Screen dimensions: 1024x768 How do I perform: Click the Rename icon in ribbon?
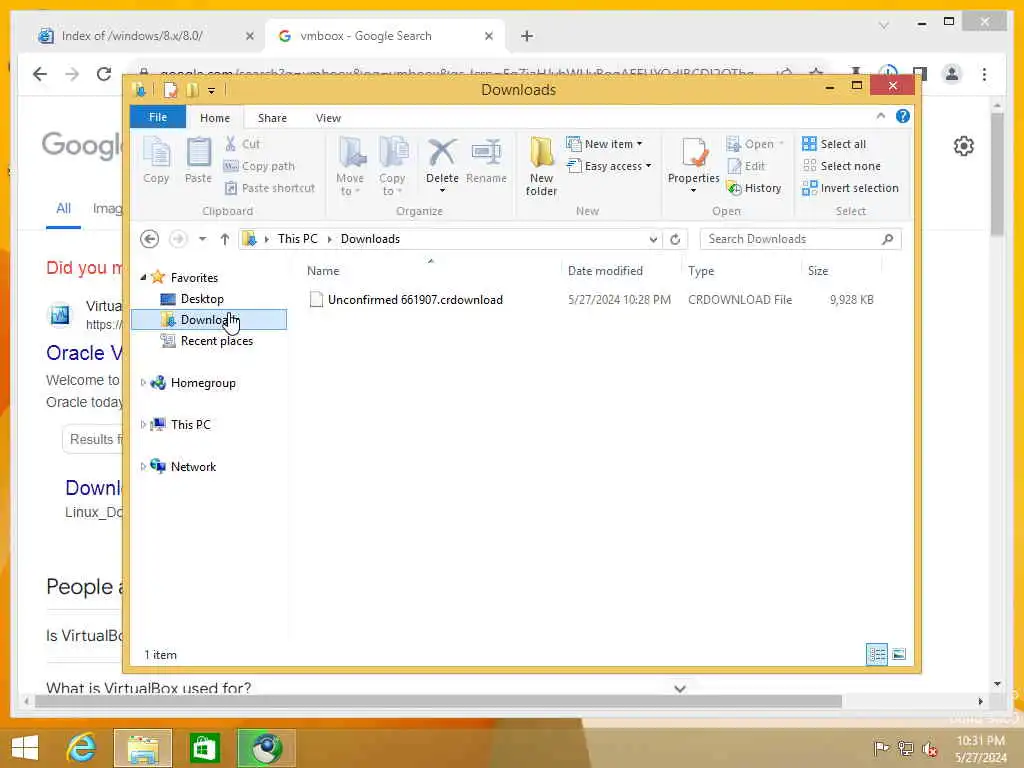487,160
